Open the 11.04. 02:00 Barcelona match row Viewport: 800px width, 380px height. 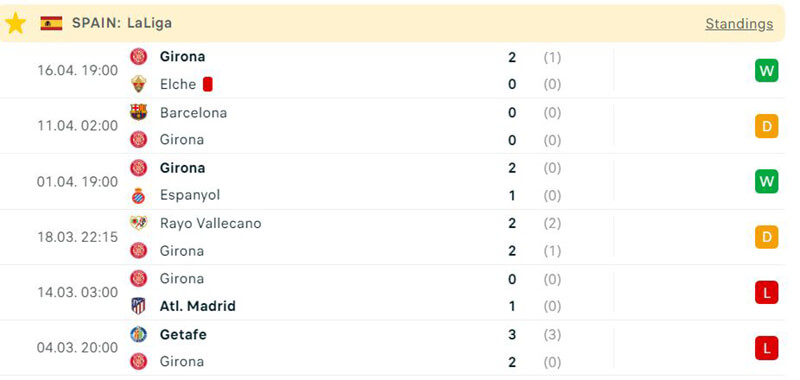point(392,126)
